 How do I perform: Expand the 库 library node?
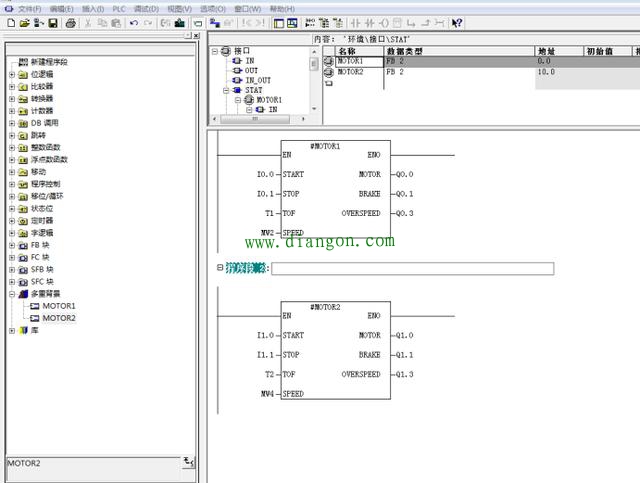pos(12,330)
